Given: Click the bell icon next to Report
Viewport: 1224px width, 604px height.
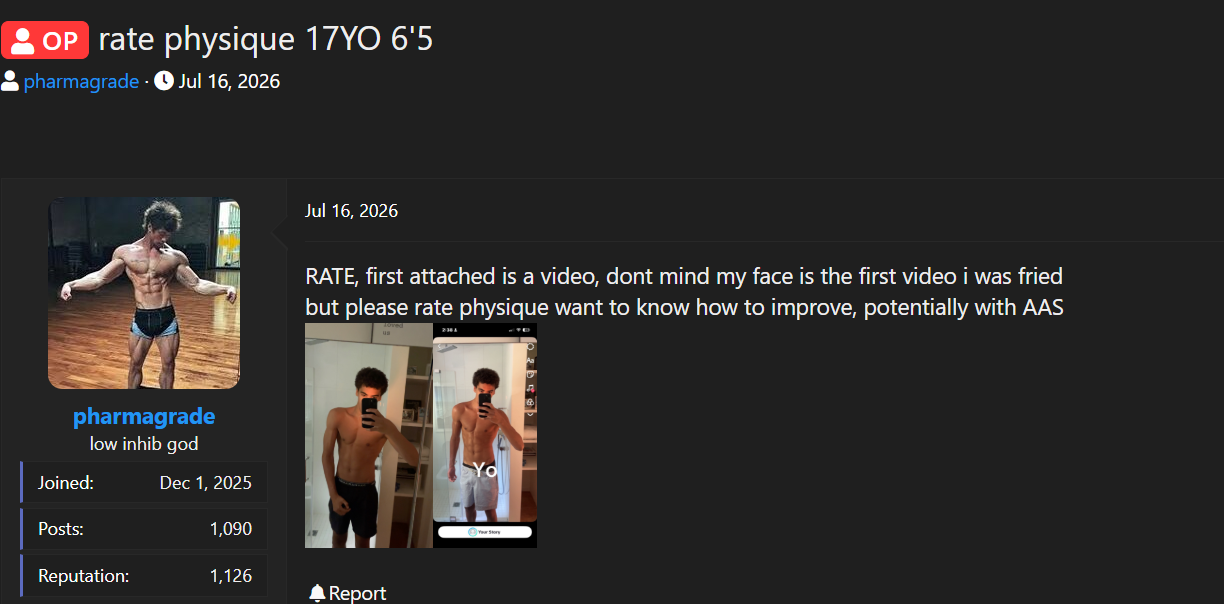Looking at the screenshot, I should coord(317,593).
